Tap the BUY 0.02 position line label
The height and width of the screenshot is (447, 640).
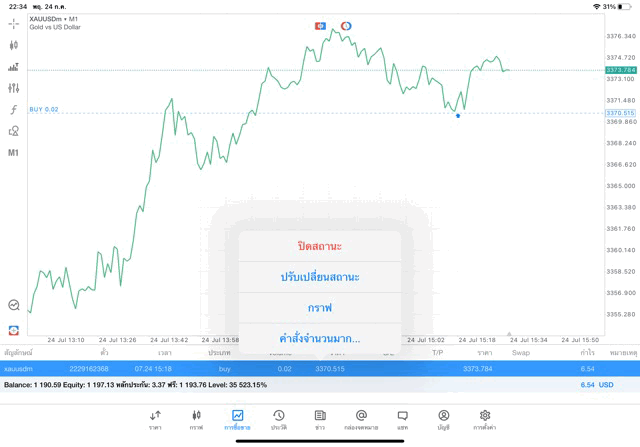pyautogui.click(x=44, y=110)
